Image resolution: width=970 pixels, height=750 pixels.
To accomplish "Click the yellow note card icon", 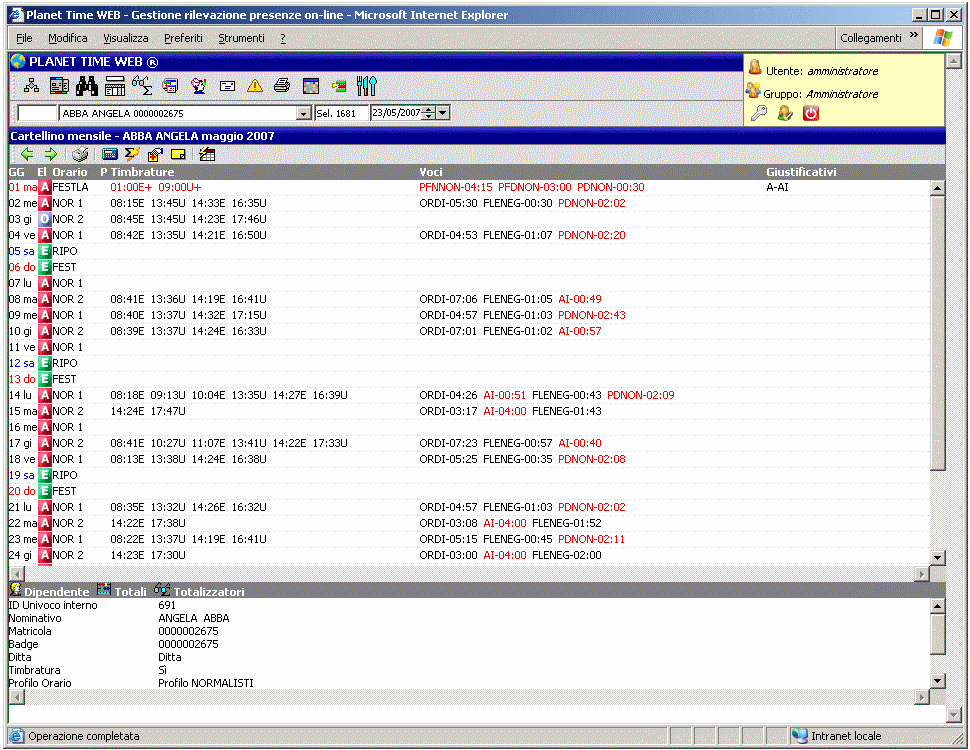I will (x=178, y=154).
